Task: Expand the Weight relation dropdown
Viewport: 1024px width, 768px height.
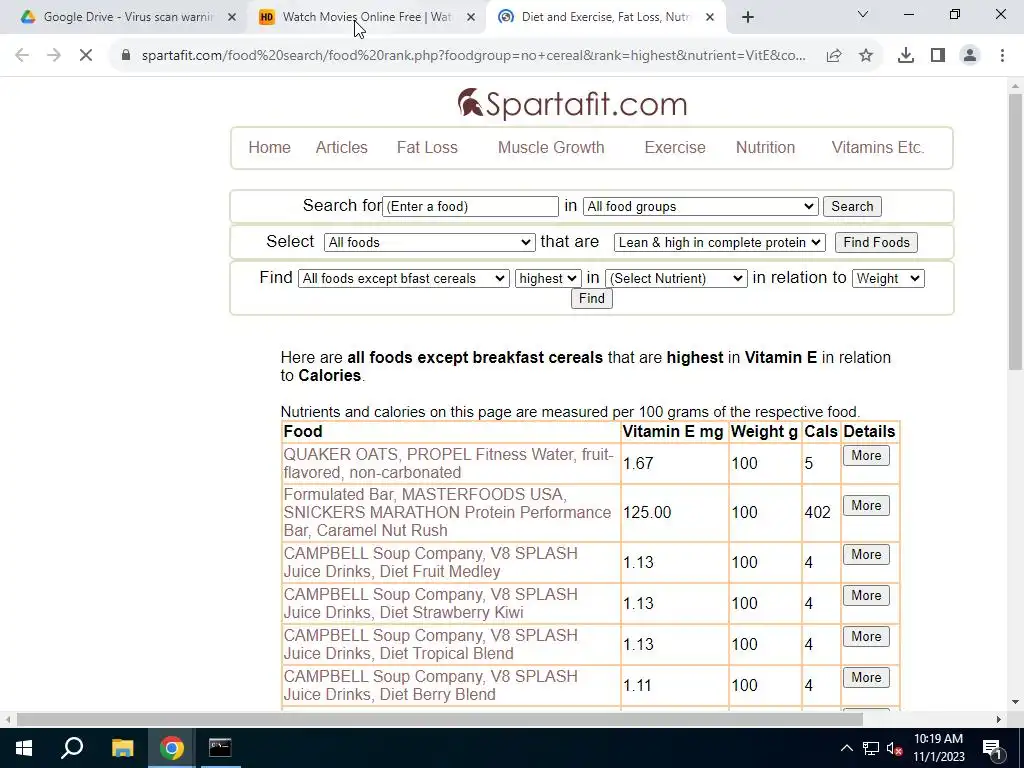Action: 888,278
